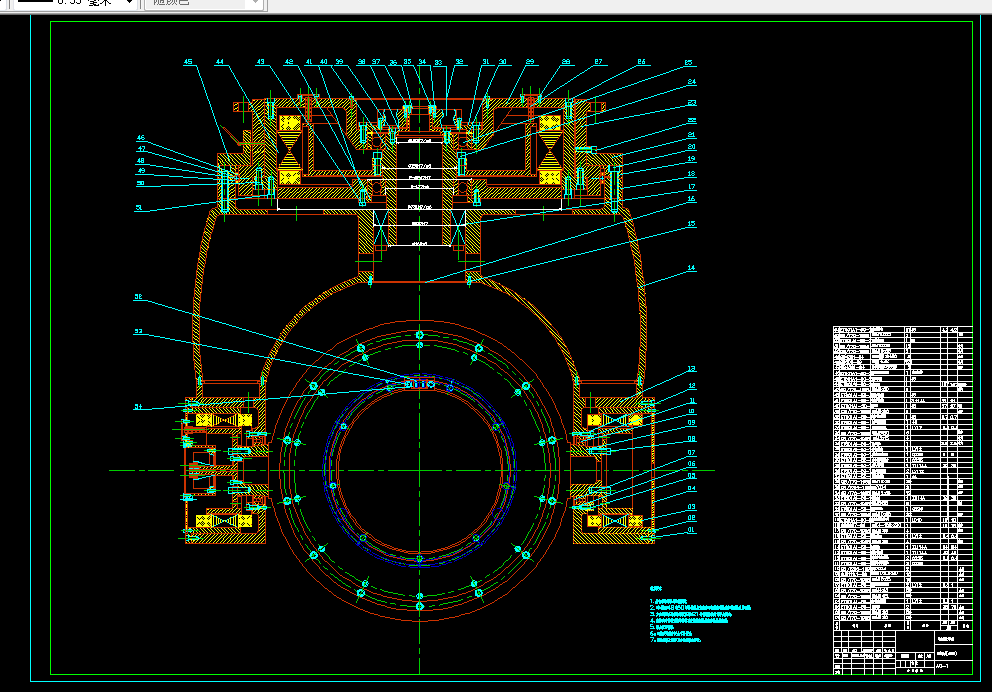The image size is (992, 692).
Task: Select balloon number 48 label
Action: [140, 161]
